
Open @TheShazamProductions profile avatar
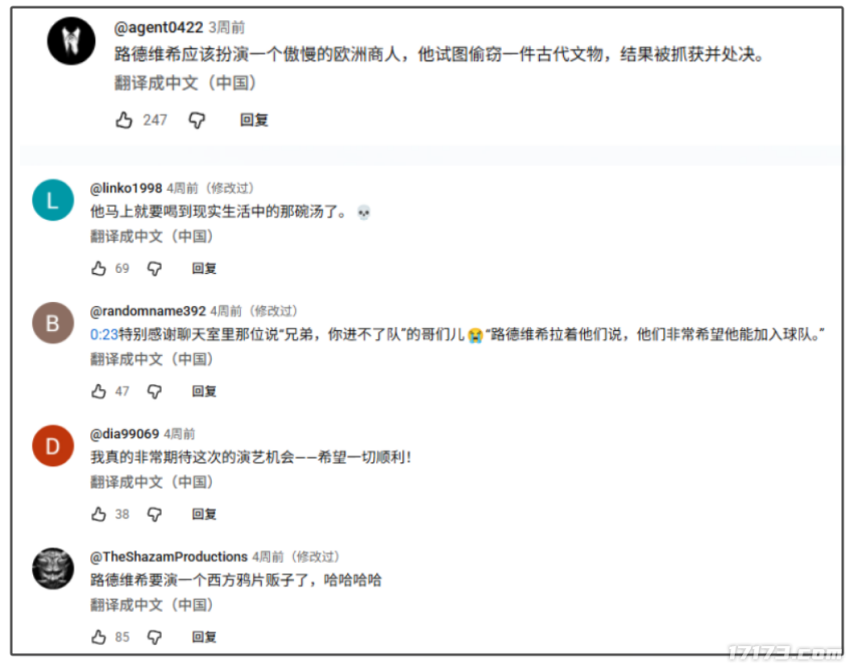click(53, 569)
